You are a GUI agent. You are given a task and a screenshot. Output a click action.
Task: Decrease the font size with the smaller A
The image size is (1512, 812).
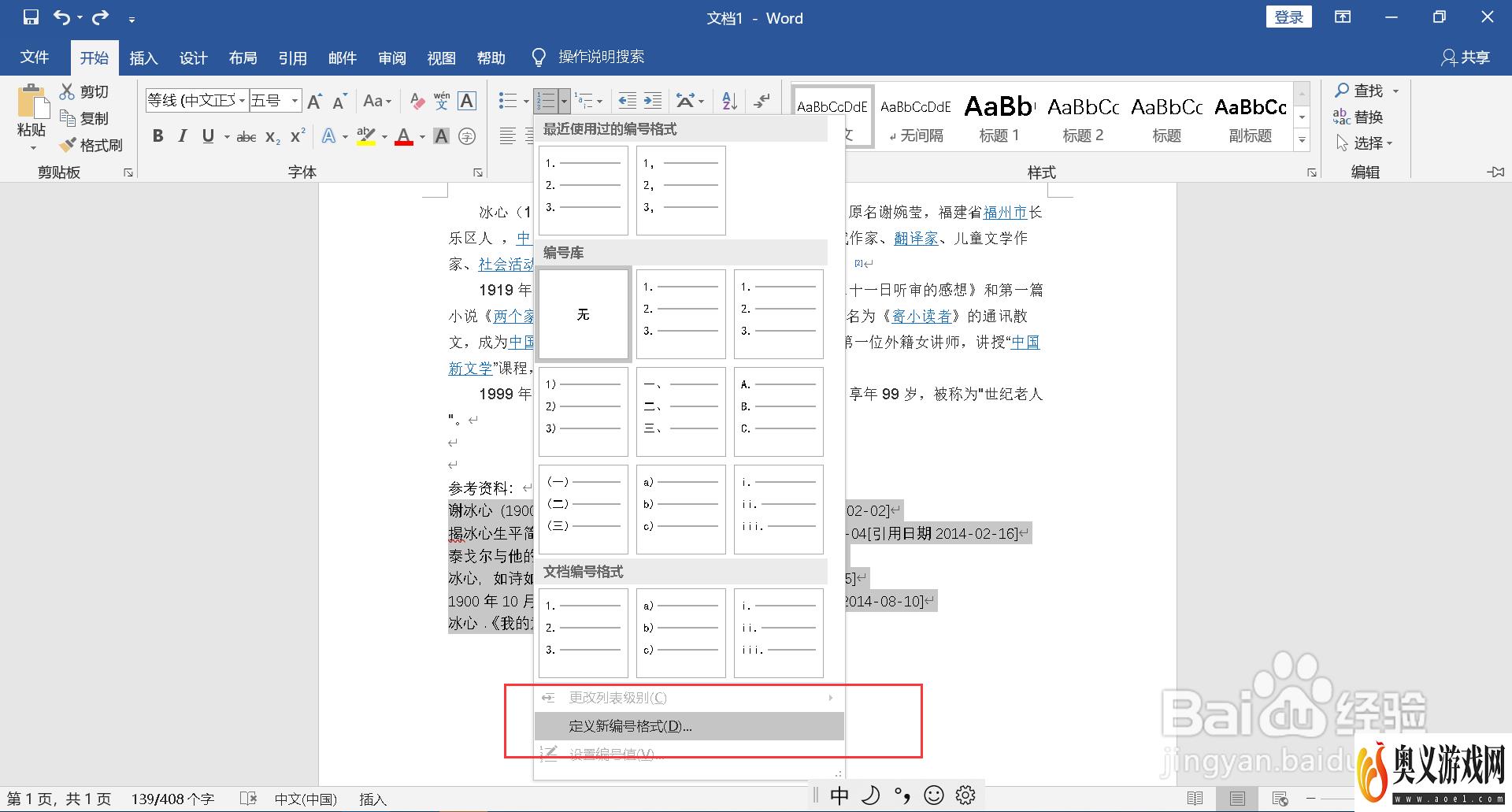(x=339, y=101)
